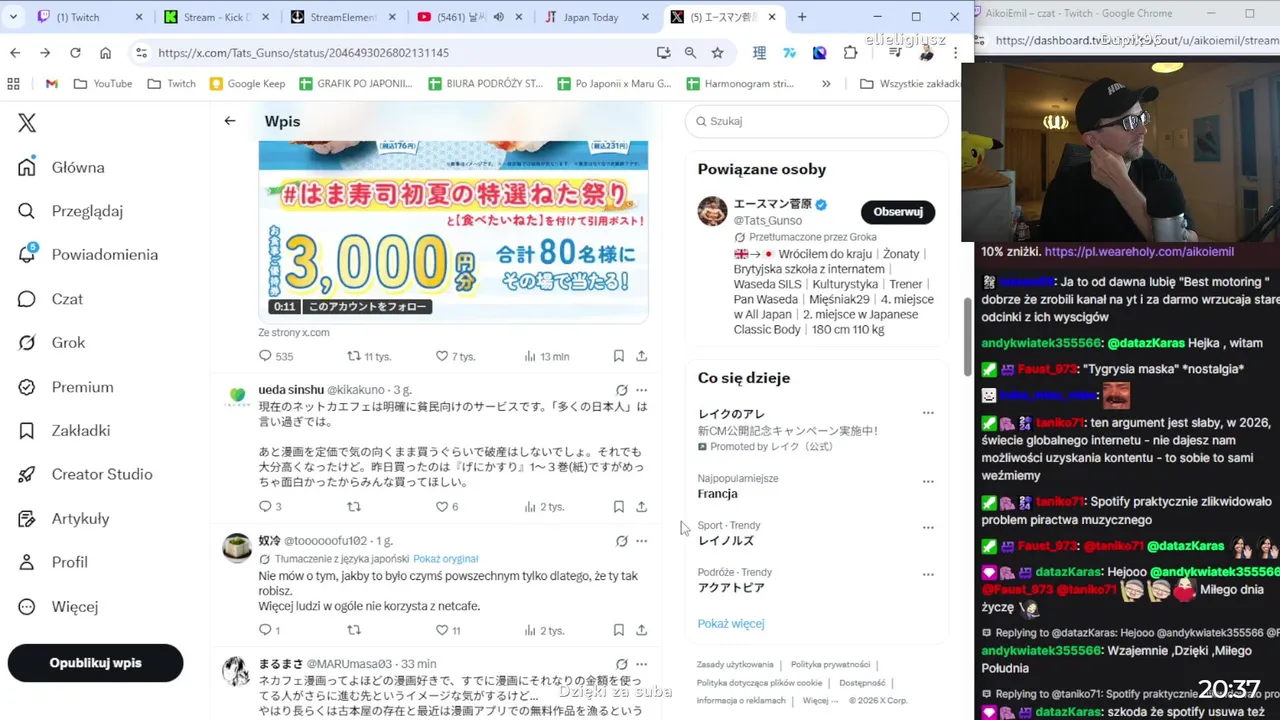Click Pokaż oryginał translation link
The height and width of the screenshot is (720, 1280).
tap(446, 559)
